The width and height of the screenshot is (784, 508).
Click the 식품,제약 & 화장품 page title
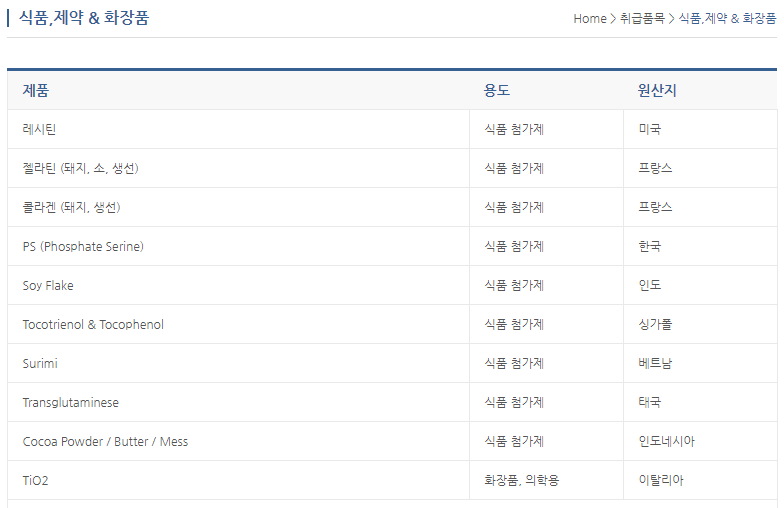pyautogui.click(x=84, y=18)
